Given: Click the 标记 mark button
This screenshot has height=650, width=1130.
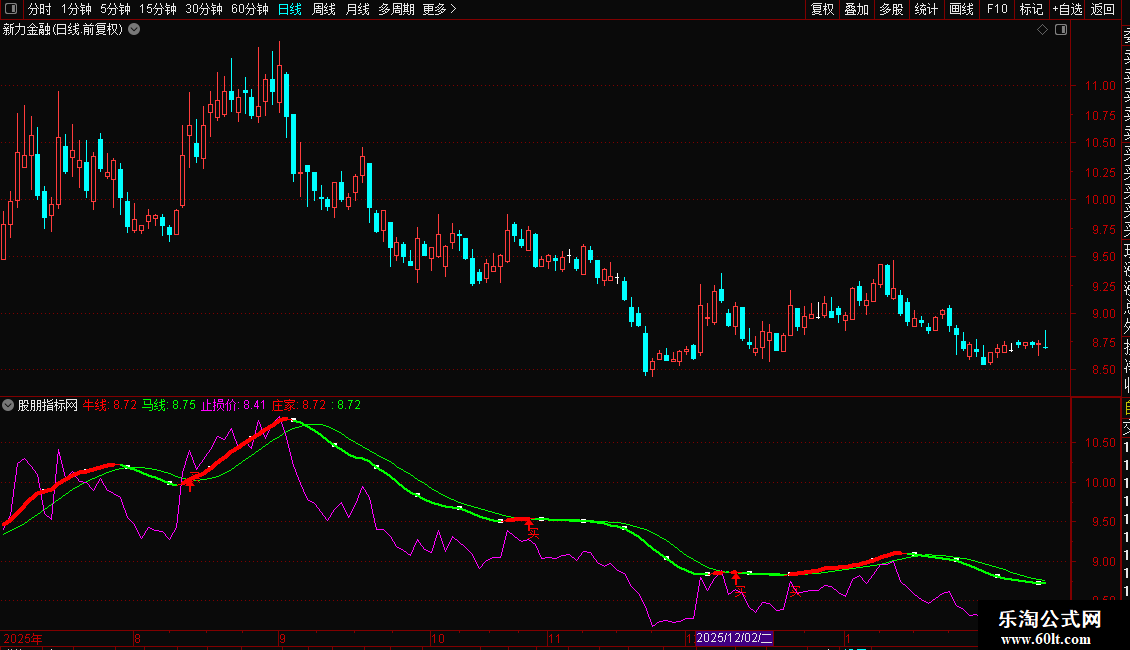Looking at the screenshot, I should pyautogui.click(x=1031, y=9).
